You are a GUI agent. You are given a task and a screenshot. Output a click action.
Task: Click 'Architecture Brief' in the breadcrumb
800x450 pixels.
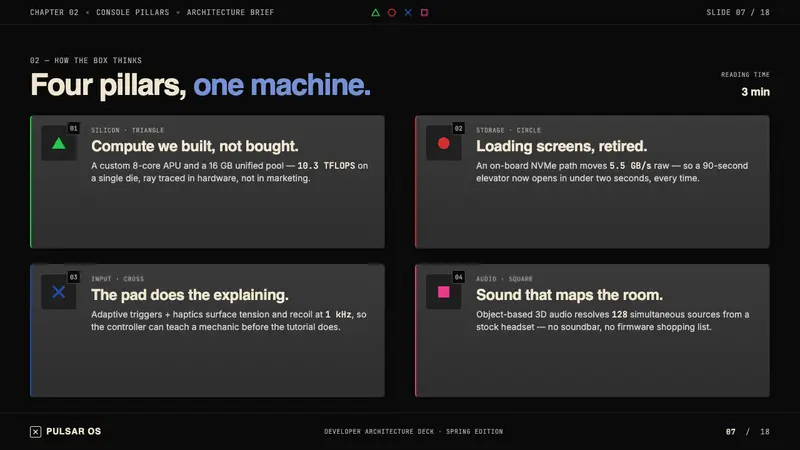230,12
